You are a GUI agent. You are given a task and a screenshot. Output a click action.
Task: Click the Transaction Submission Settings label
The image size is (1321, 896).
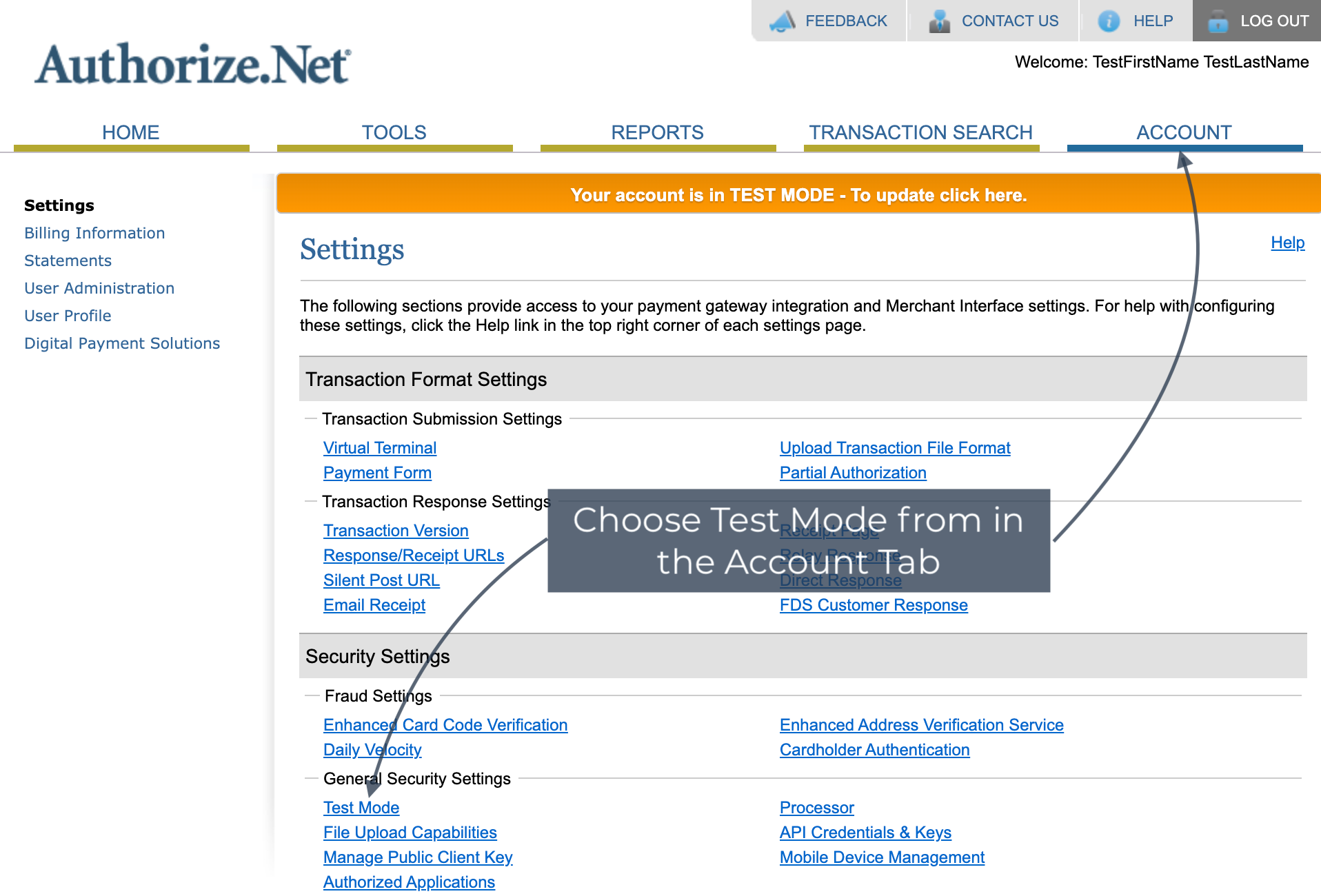click(442, 419)
